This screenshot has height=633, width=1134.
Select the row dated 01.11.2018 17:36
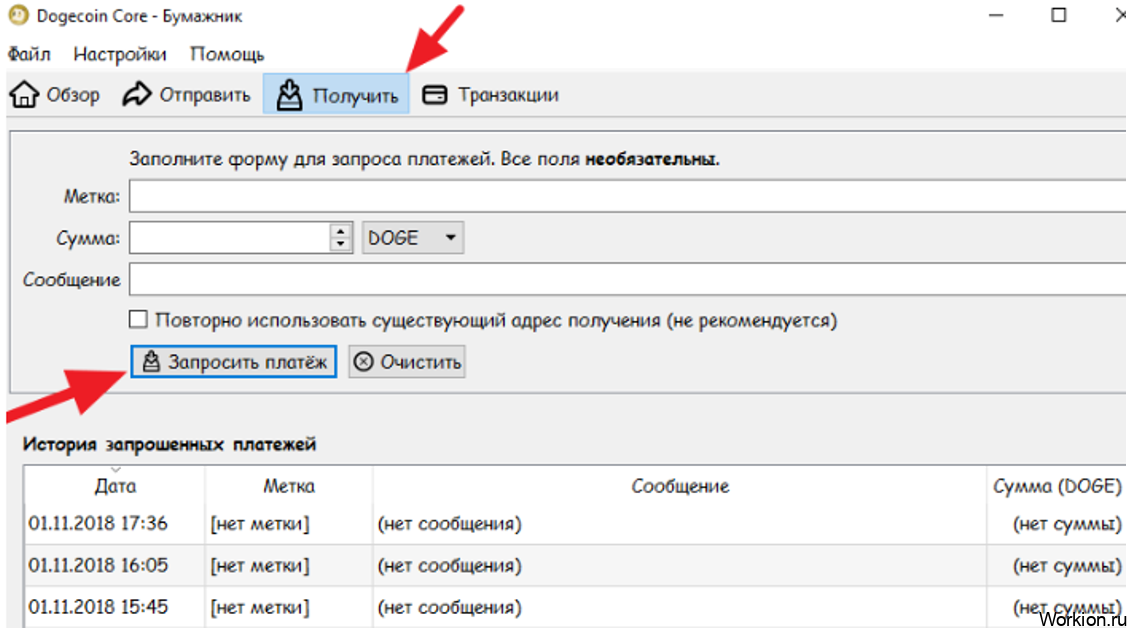pos(575,524)
